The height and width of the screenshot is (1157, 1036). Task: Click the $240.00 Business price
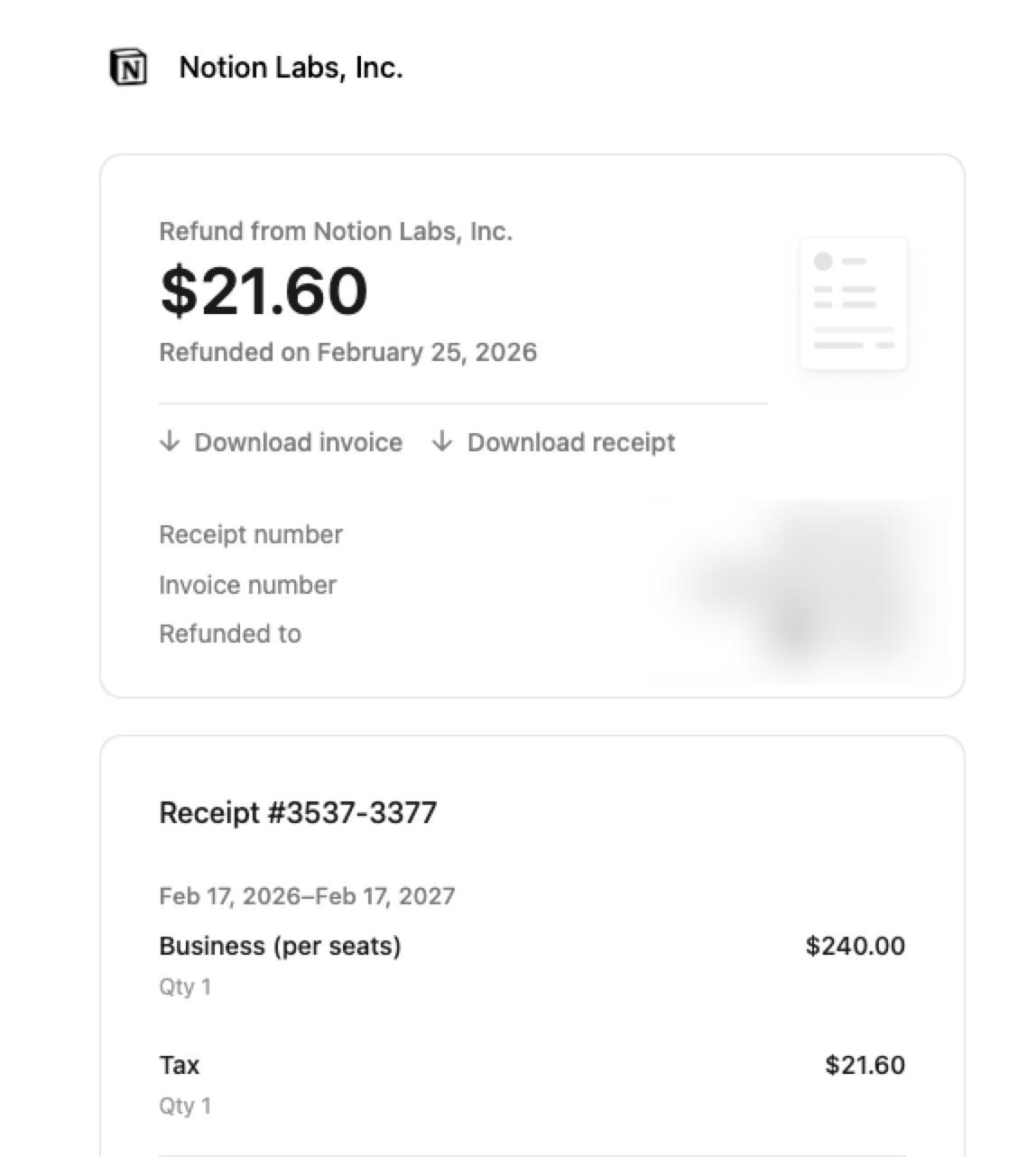pyautogui.click(x=855, y=946)
